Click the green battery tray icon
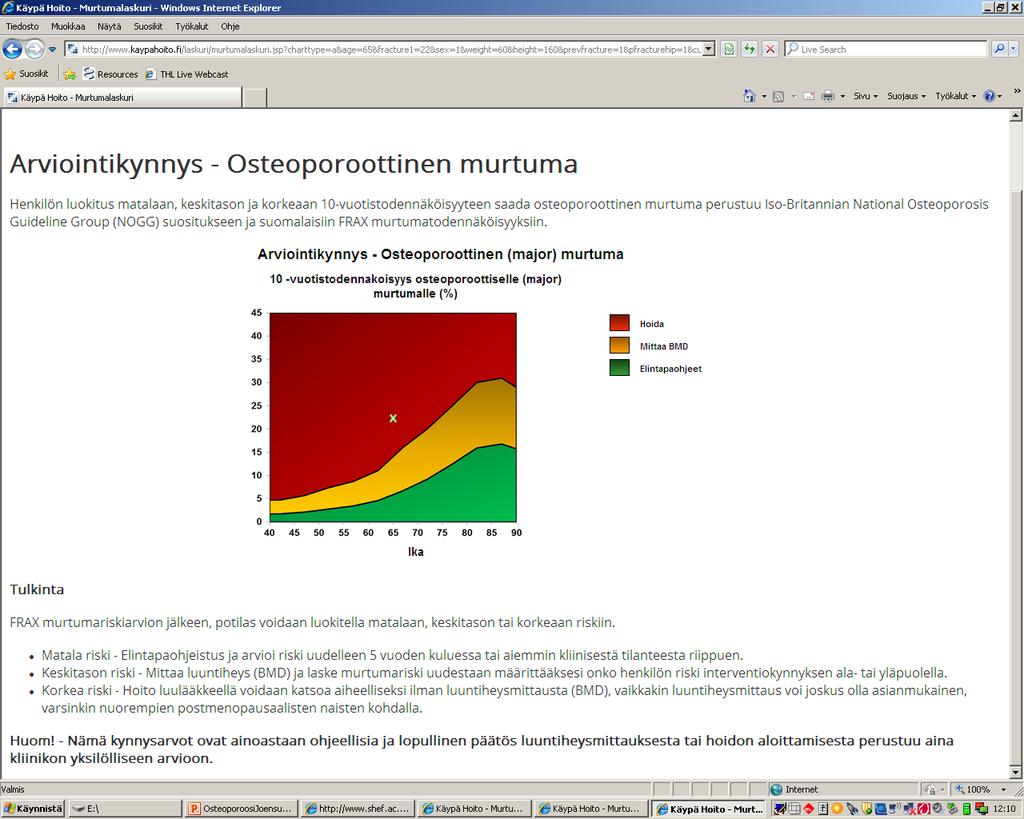Viewport: 1024px width, 819px height. 967,809
